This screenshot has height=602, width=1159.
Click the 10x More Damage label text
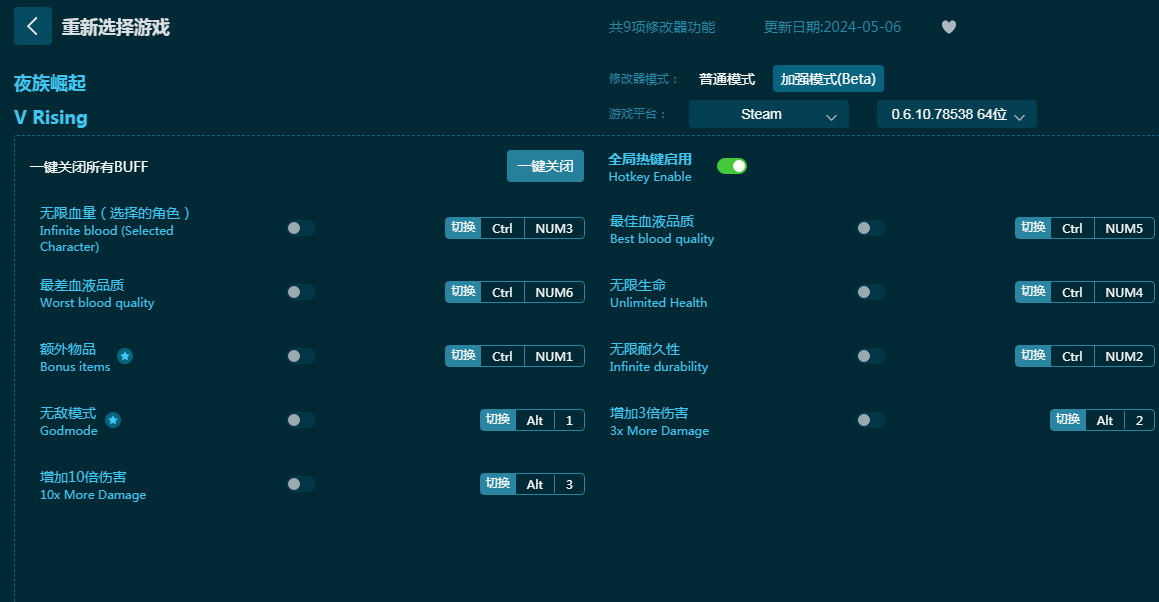point(93,495)
